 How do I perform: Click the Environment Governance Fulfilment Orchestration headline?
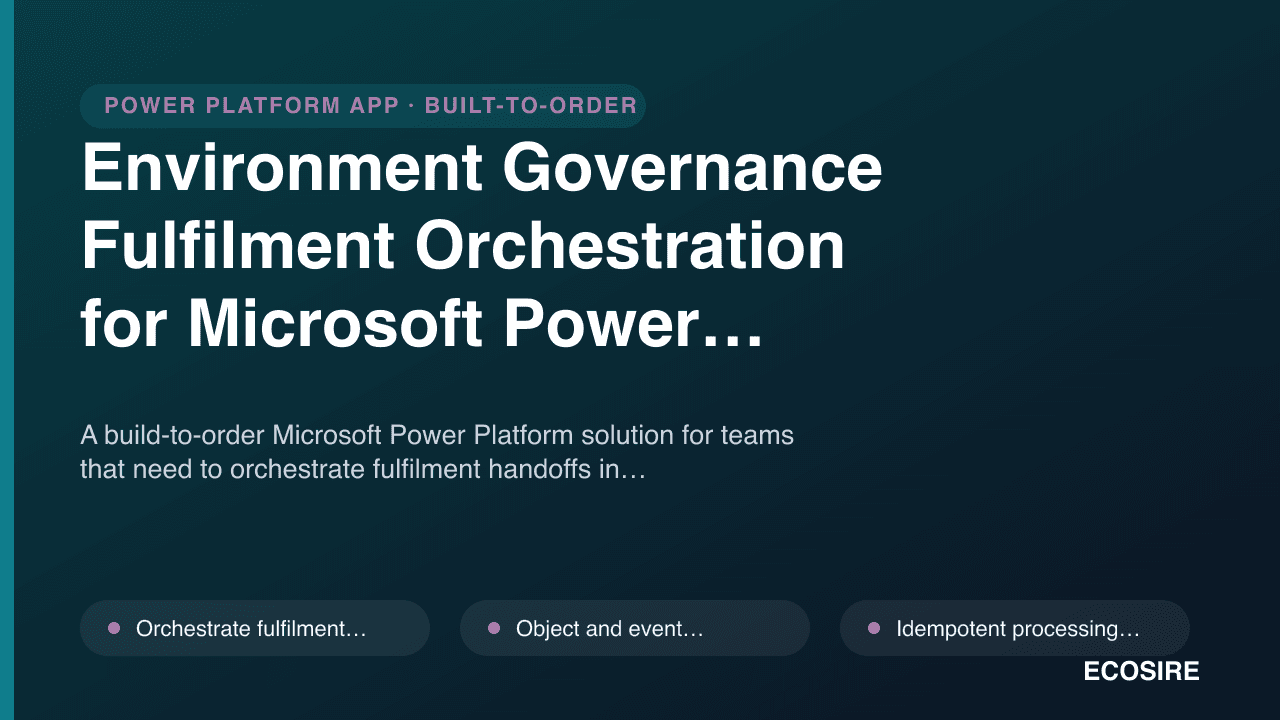point(481,247)
